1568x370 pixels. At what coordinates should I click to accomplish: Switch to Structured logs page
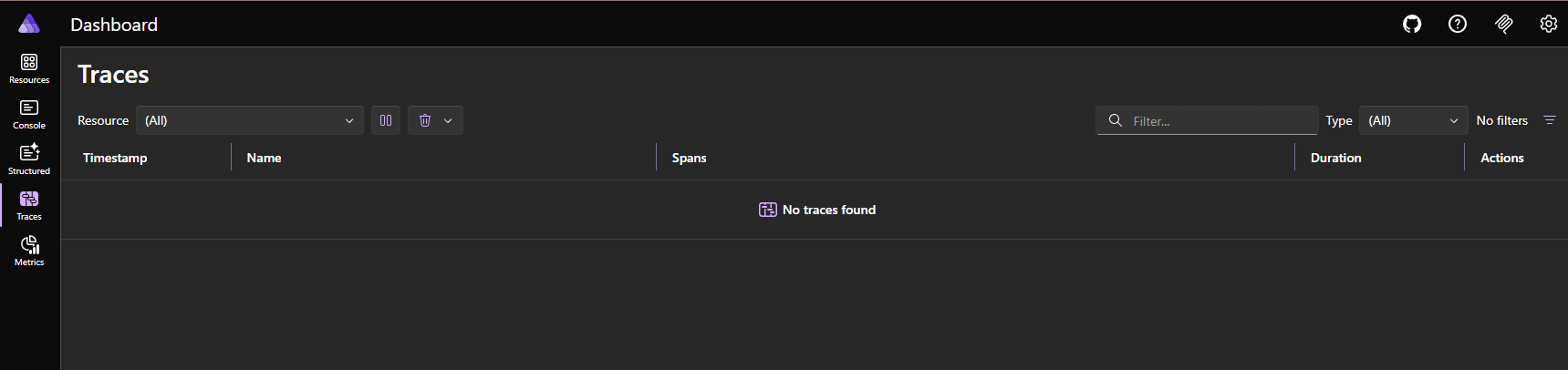pos(29,159)
